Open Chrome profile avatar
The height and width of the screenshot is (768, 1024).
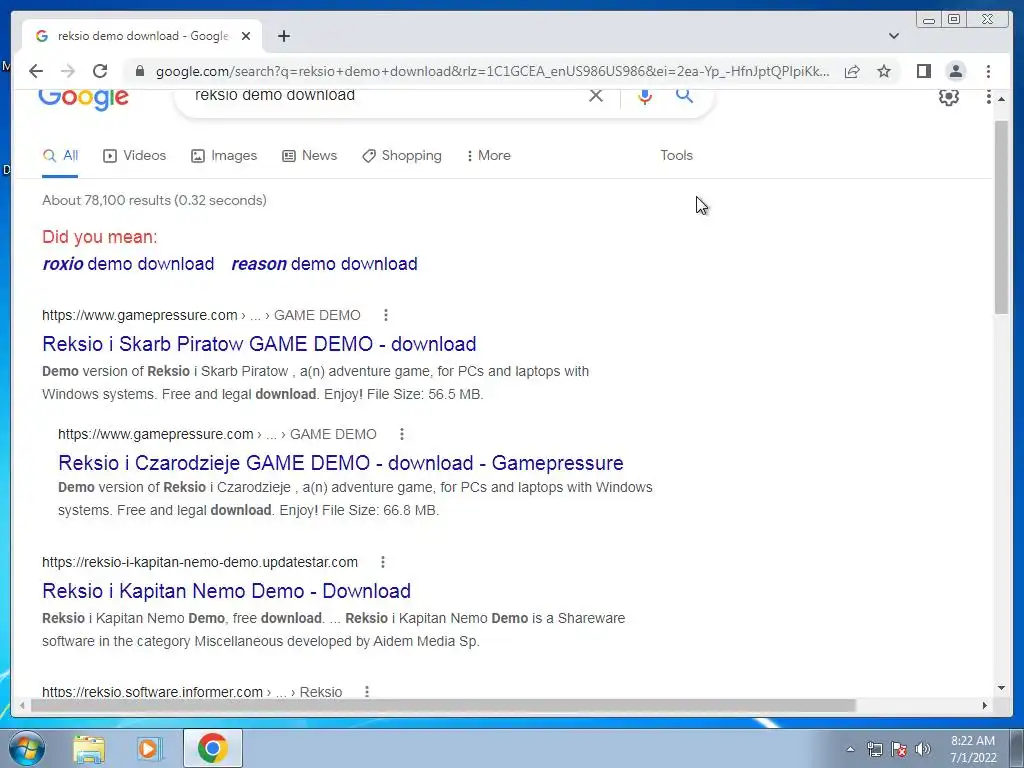pos(955,71)
